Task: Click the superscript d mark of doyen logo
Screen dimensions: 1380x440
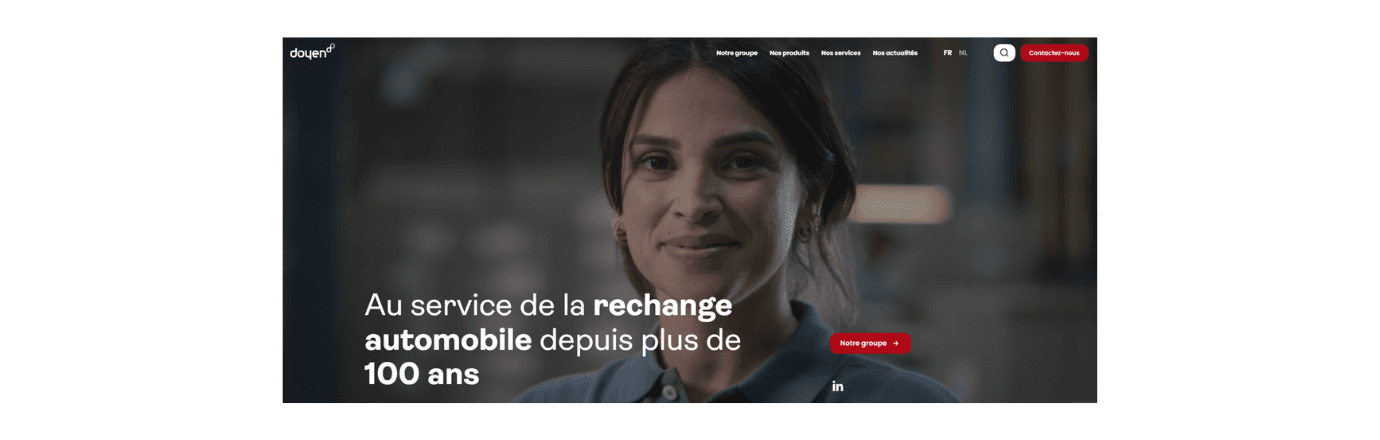Action: click(x=331, y=46)
